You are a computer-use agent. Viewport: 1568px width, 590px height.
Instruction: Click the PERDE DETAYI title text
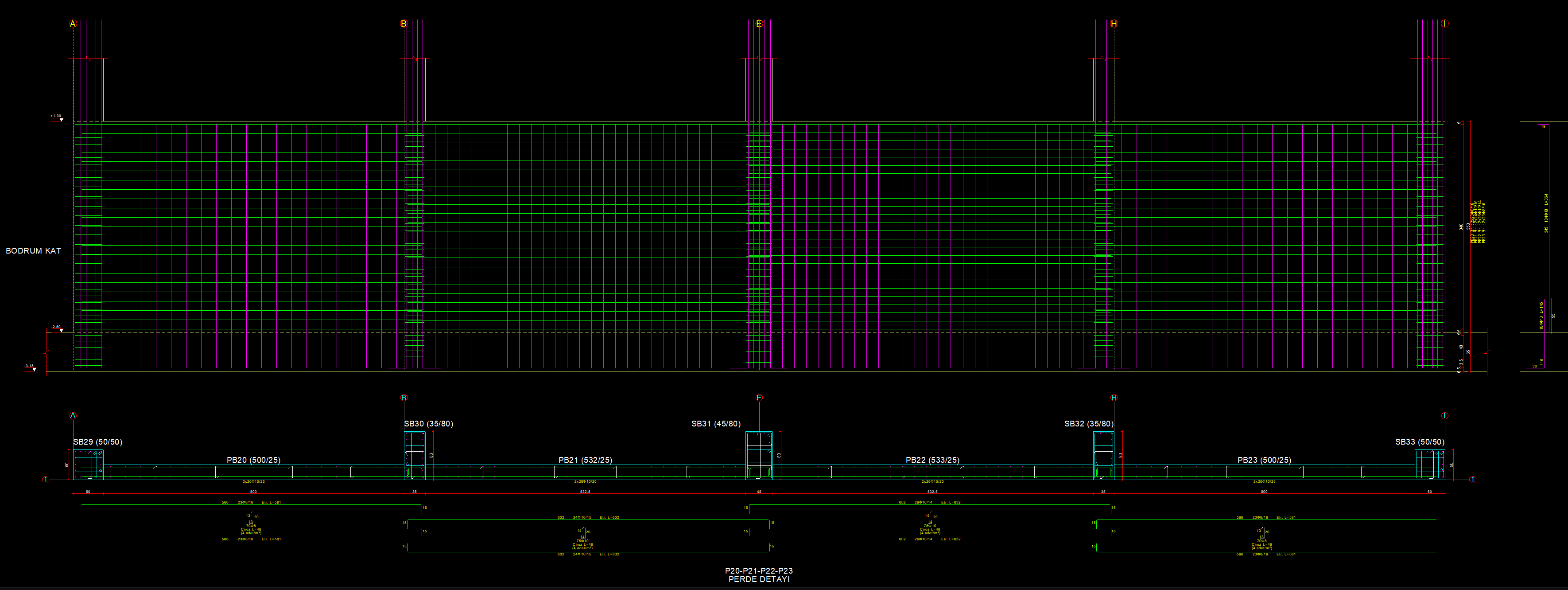click(758, 579)
